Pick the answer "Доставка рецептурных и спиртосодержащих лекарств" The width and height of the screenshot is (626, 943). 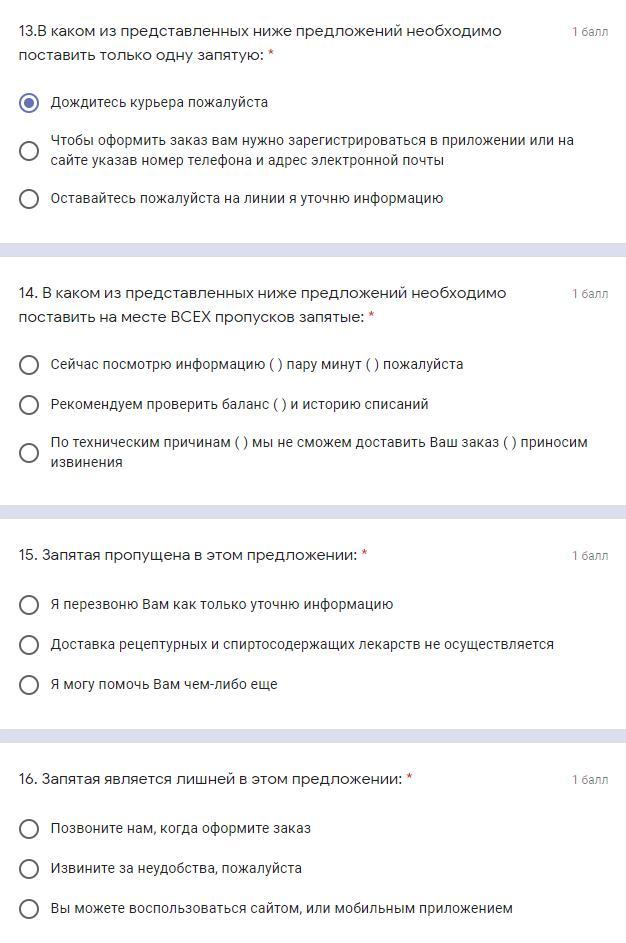pyautogui.click(x=29, y=644)
